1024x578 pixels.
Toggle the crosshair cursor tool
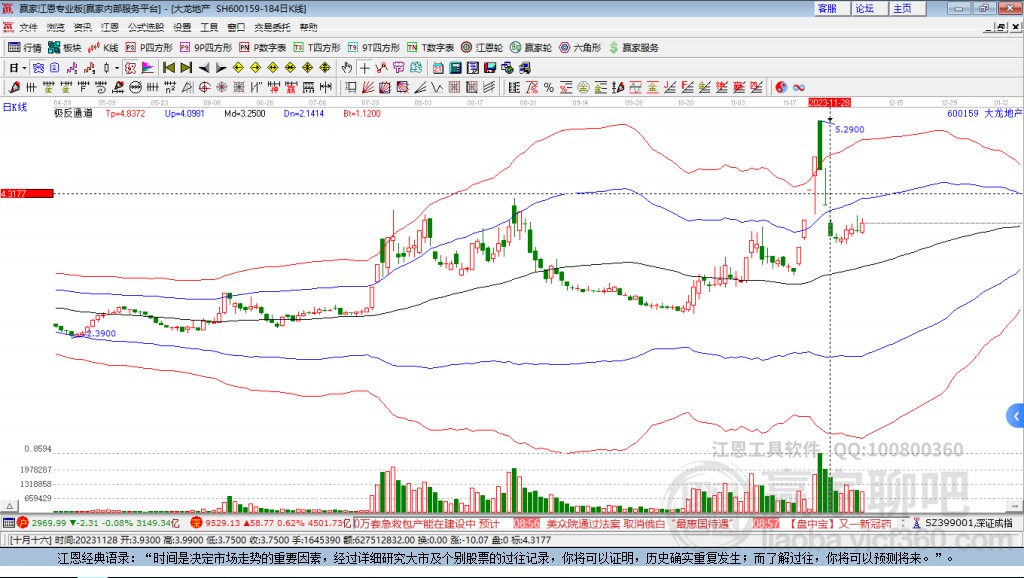tap(365, 68)
